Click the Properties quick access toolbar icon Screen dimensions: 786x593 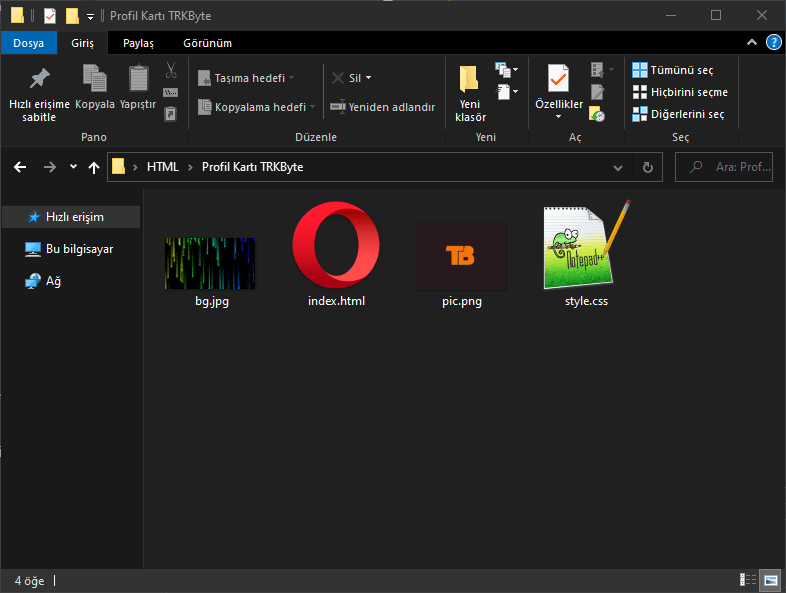coord(50,16)
